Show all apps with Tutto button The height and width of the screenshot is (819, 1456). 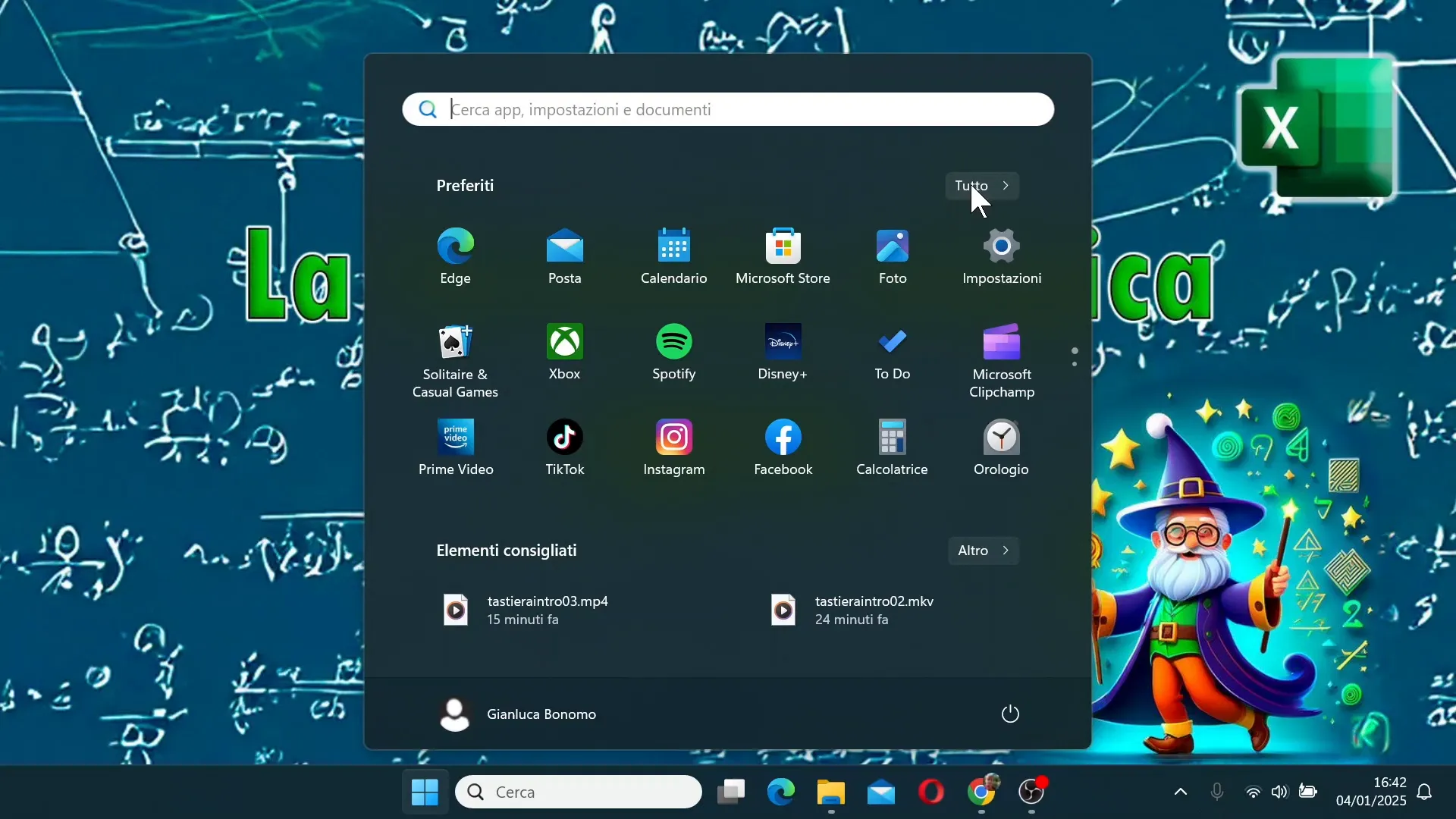(982, 186)
